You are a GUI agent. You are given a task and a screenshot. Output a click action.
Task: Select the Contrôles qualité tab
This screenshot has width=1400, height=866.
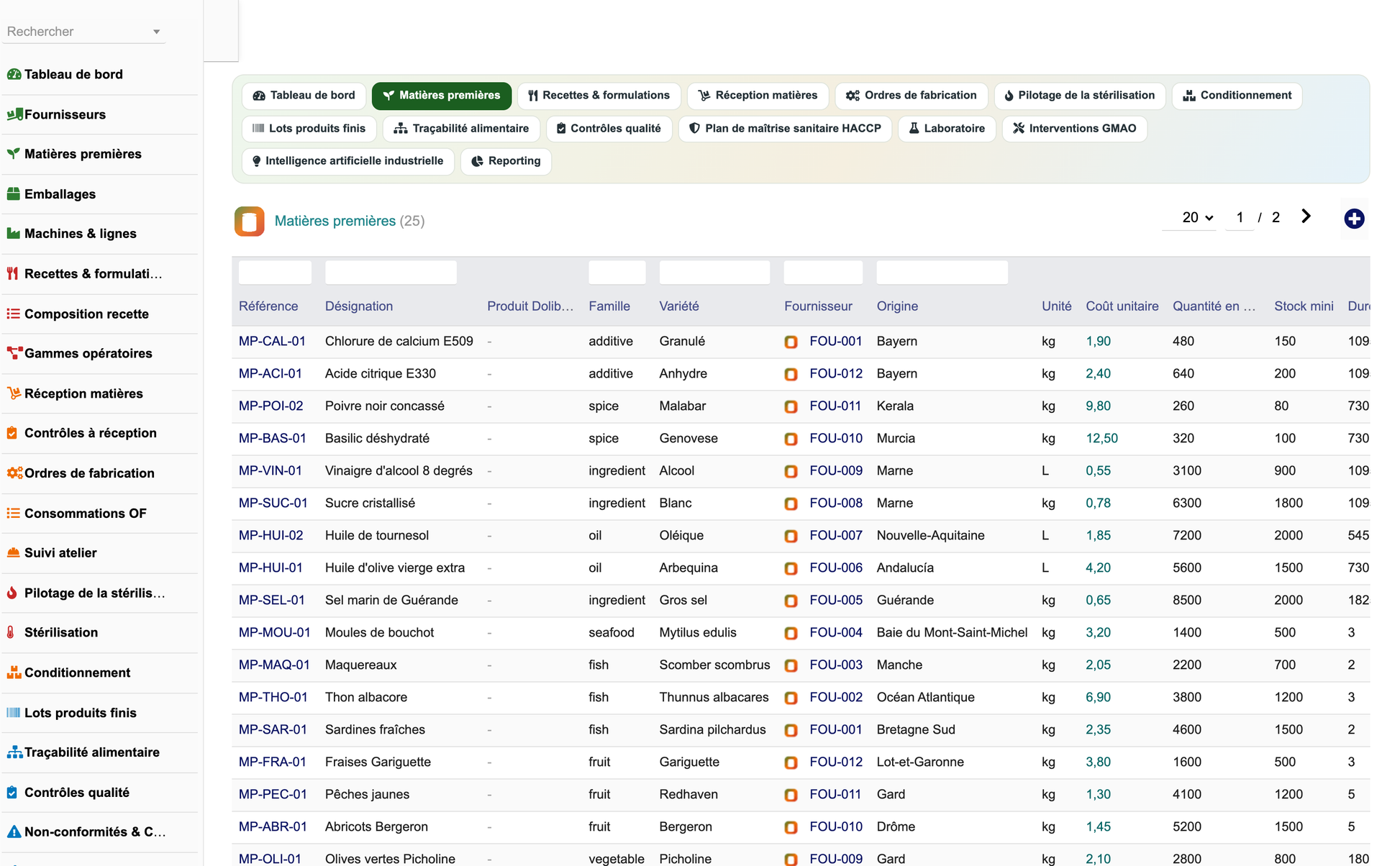point(609,129)
